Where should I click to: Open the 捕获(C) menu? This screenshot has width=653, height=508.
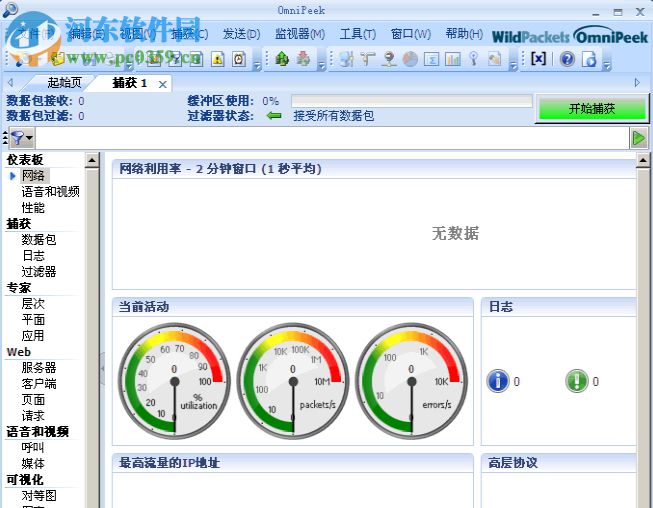coord(189,34)
